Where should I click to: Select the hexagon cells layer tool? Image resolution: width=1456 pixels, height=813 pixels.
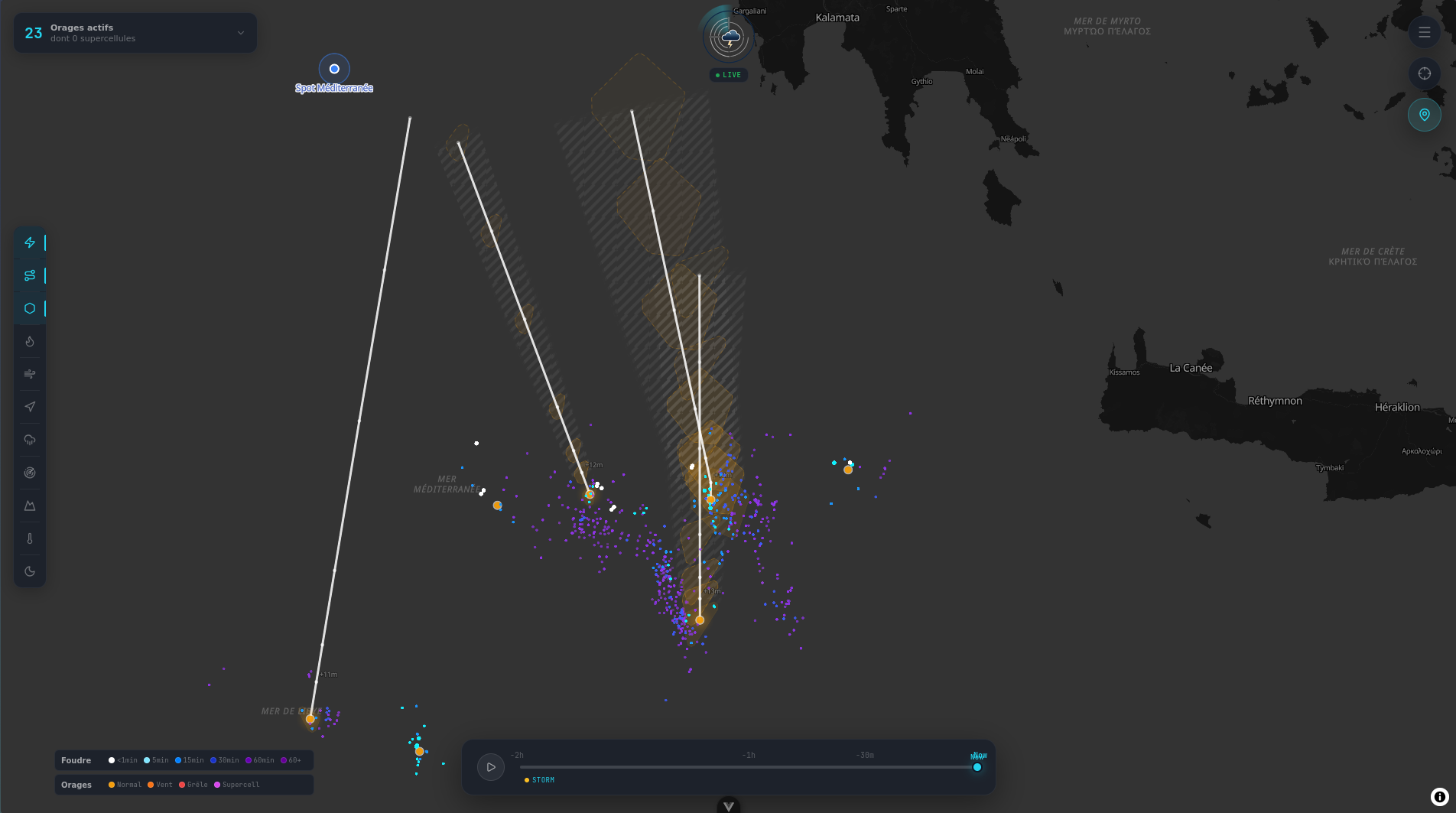[x=30, y=308]
